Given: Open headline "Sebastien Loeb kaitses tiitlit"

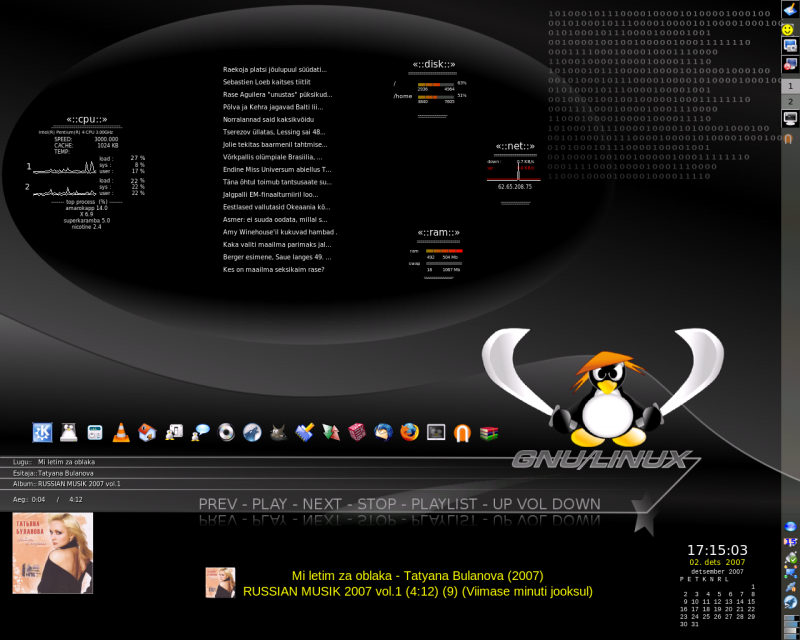Looking at the screenshot, I should tap(267, 82).
